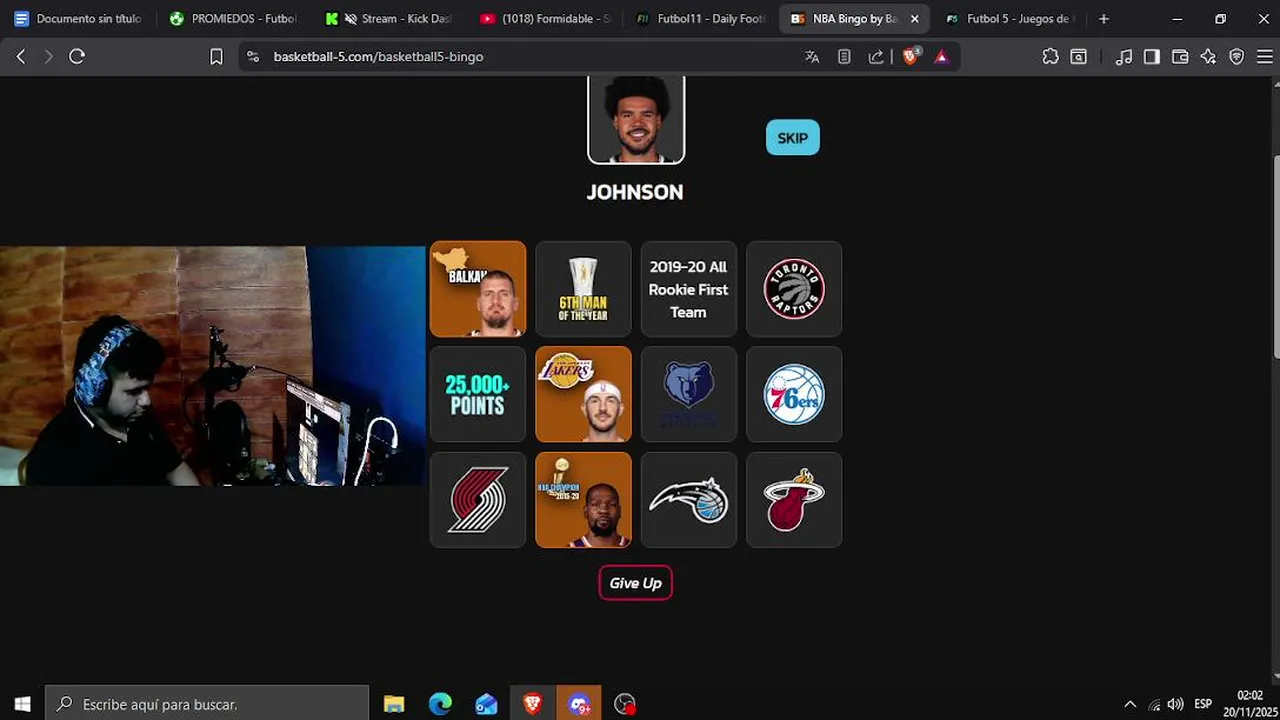The height and width of the screenshot is (720, 1280).
Task: Open Brave Rewards triangle icon
Action: point(941,57)
